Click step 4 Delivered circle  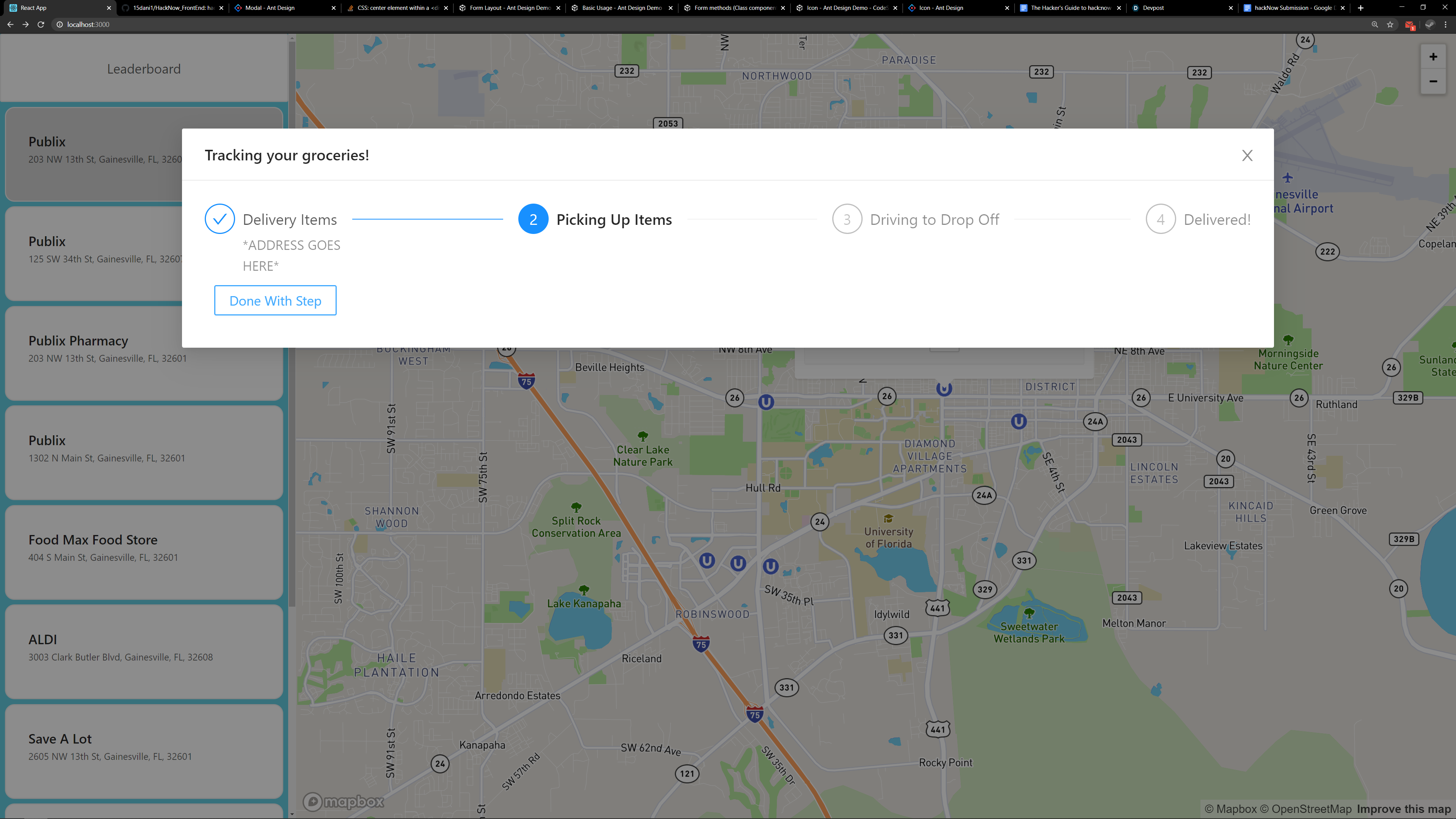tap(1160, 219)
